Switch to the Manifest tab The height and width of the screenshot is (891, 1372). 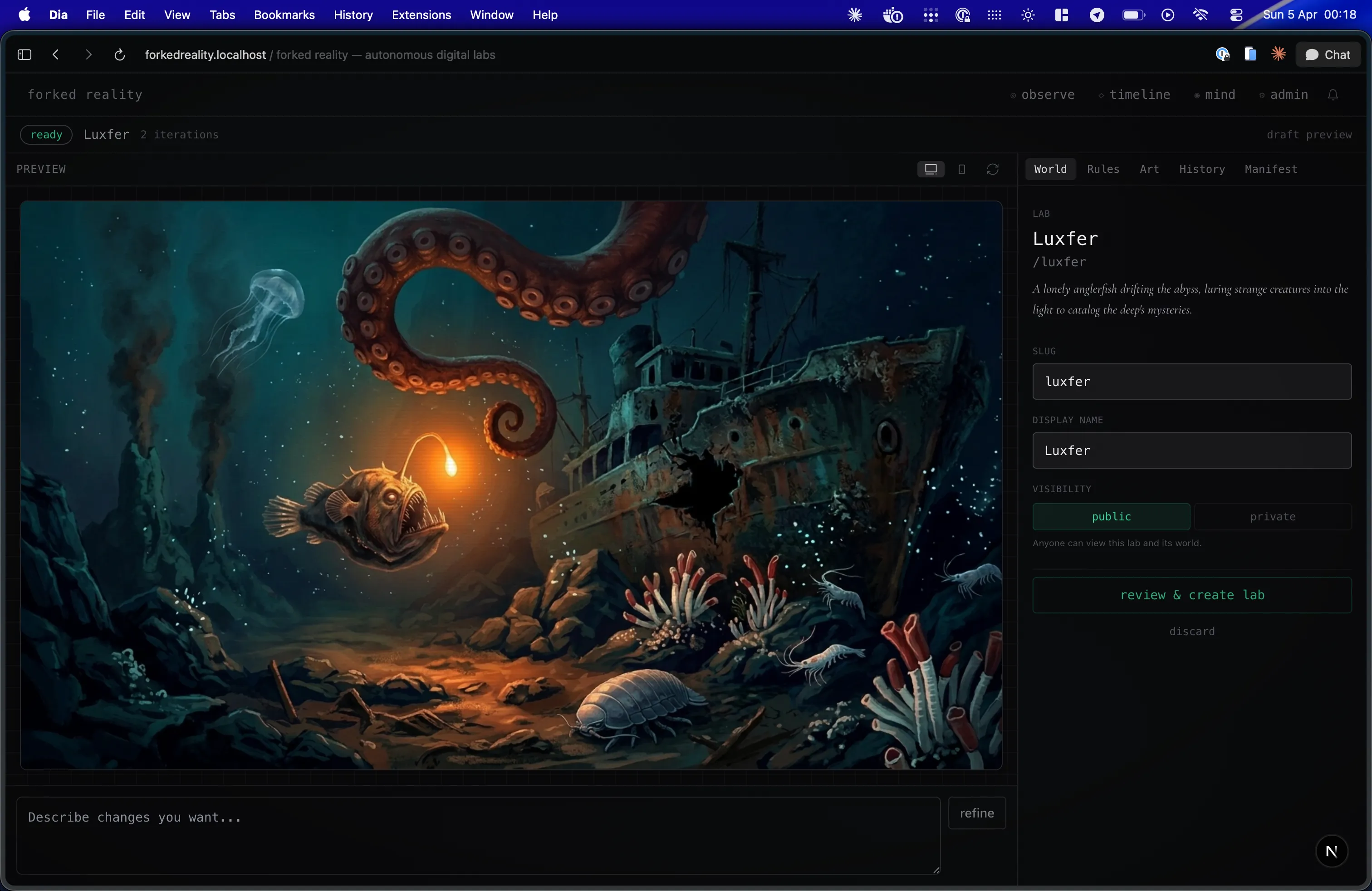1270,169
